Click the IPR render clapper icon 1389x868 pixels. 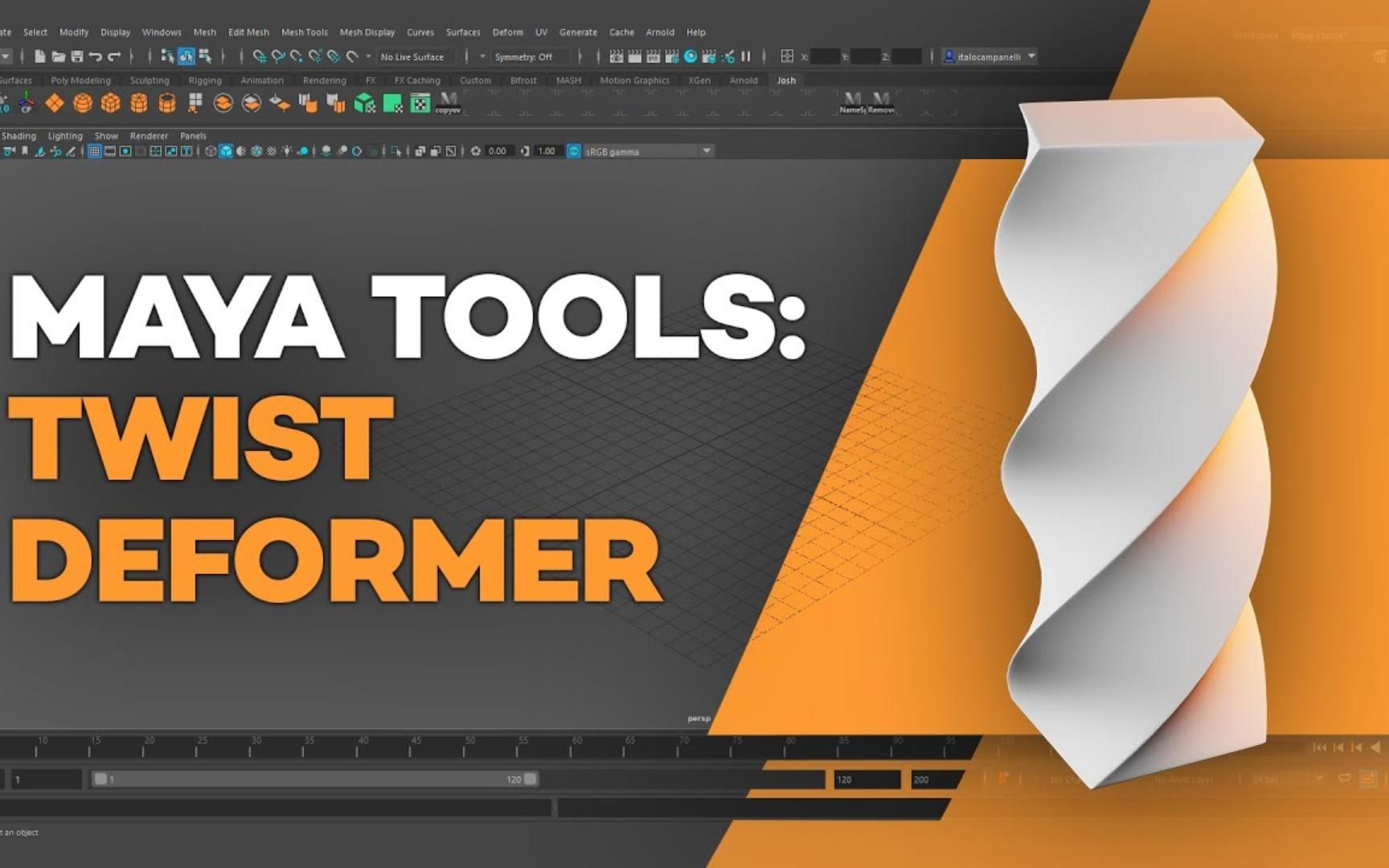click(x=654, y=56)
